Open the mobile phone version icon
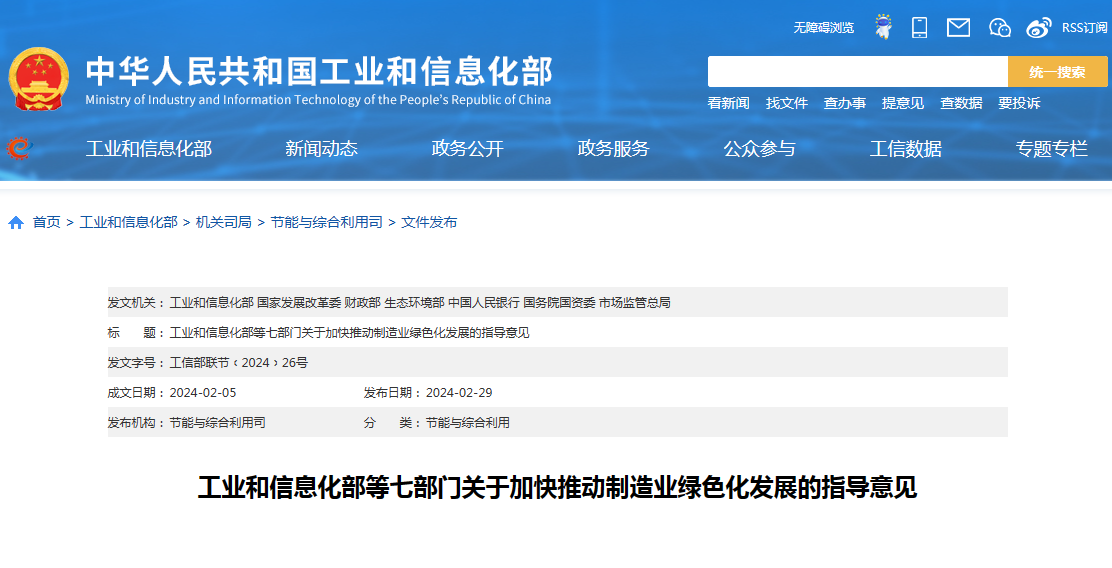 920,28
